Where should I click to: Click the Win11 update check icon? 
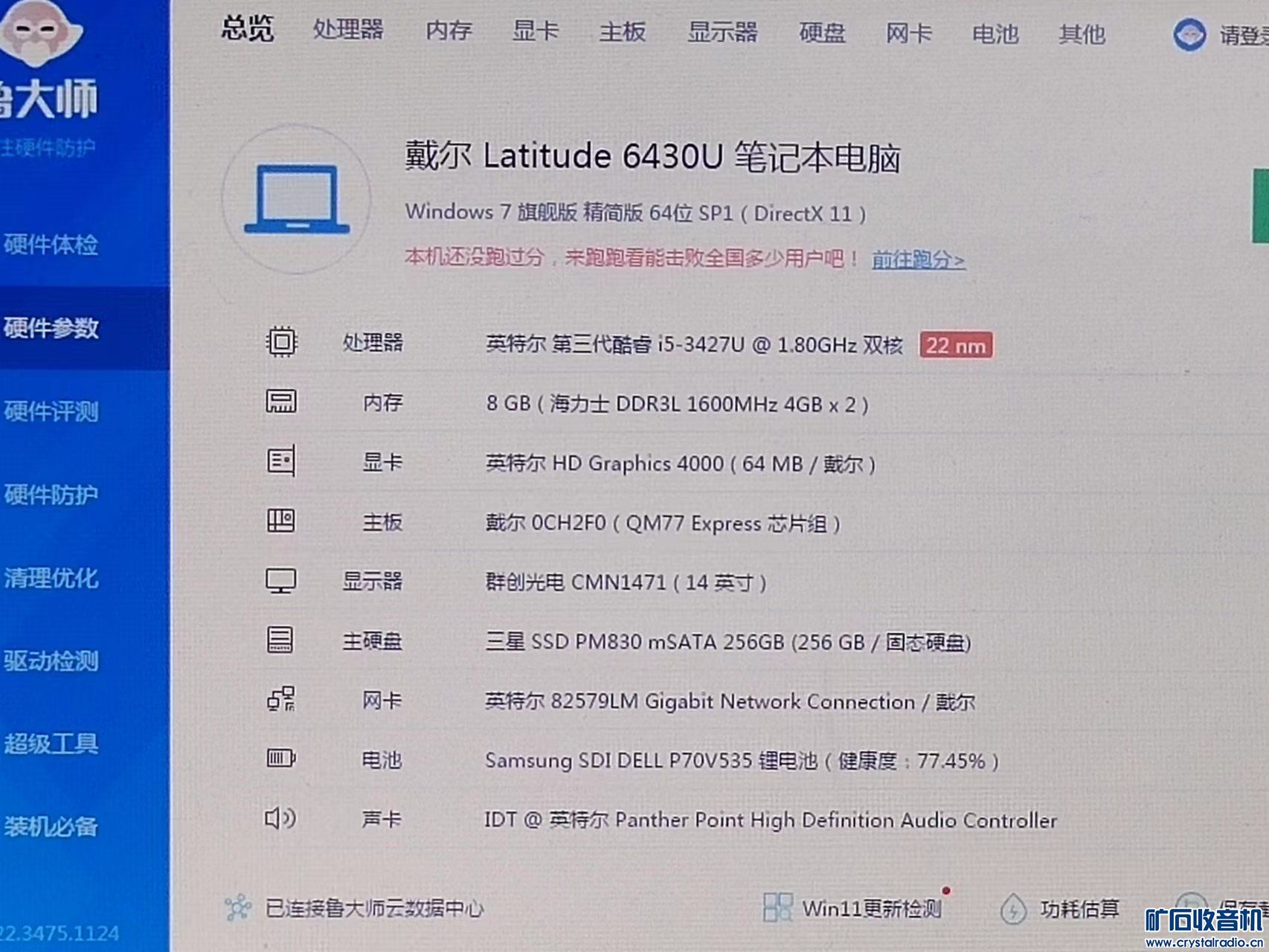point(777,907)
